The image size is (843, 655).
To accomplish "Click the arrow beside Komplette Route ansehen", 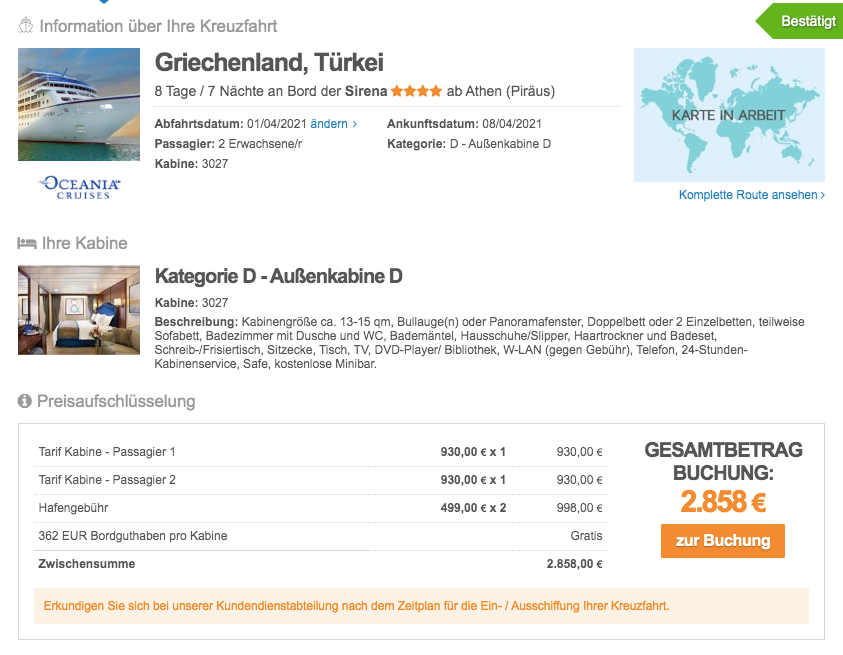I will [822, 195].
